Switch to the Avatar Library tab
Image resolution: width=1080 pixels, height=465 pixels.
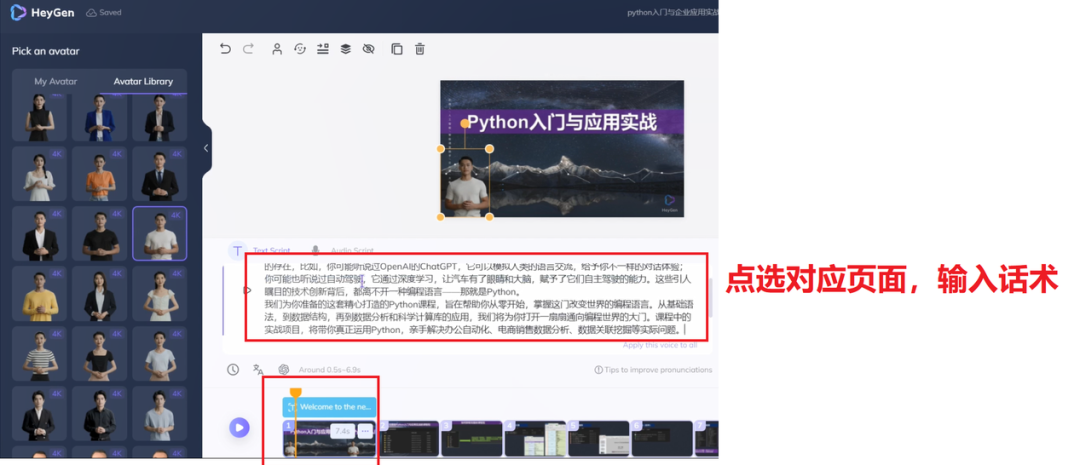pos(143,81)
